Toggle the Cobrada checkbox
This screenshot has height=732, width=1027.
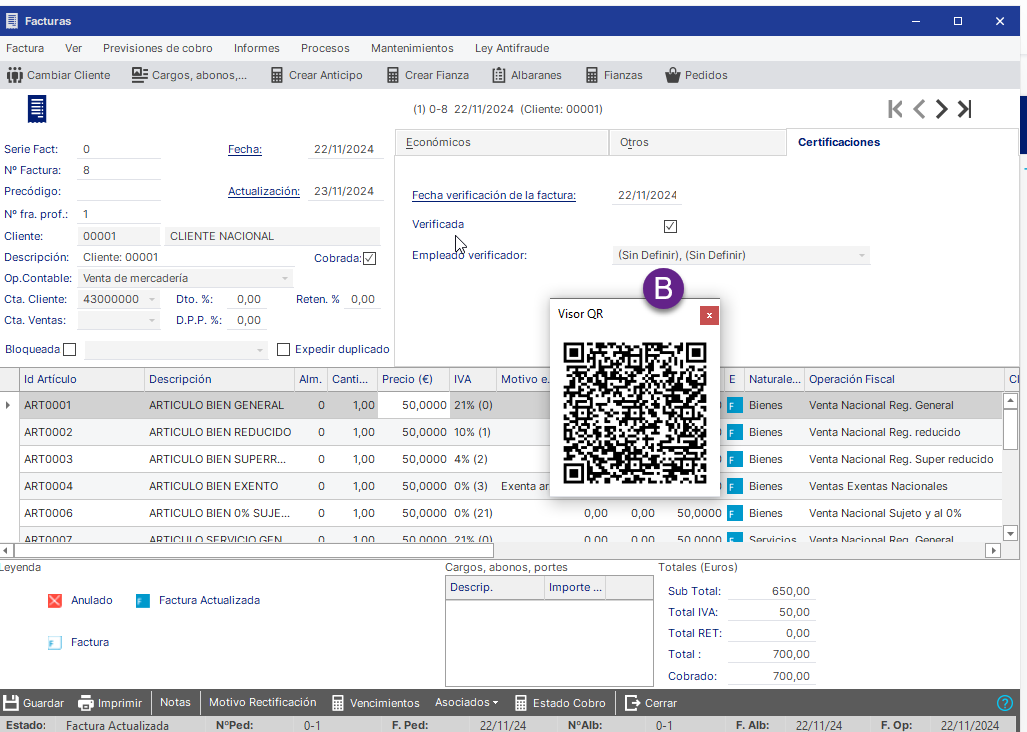[x=369, y=259]
